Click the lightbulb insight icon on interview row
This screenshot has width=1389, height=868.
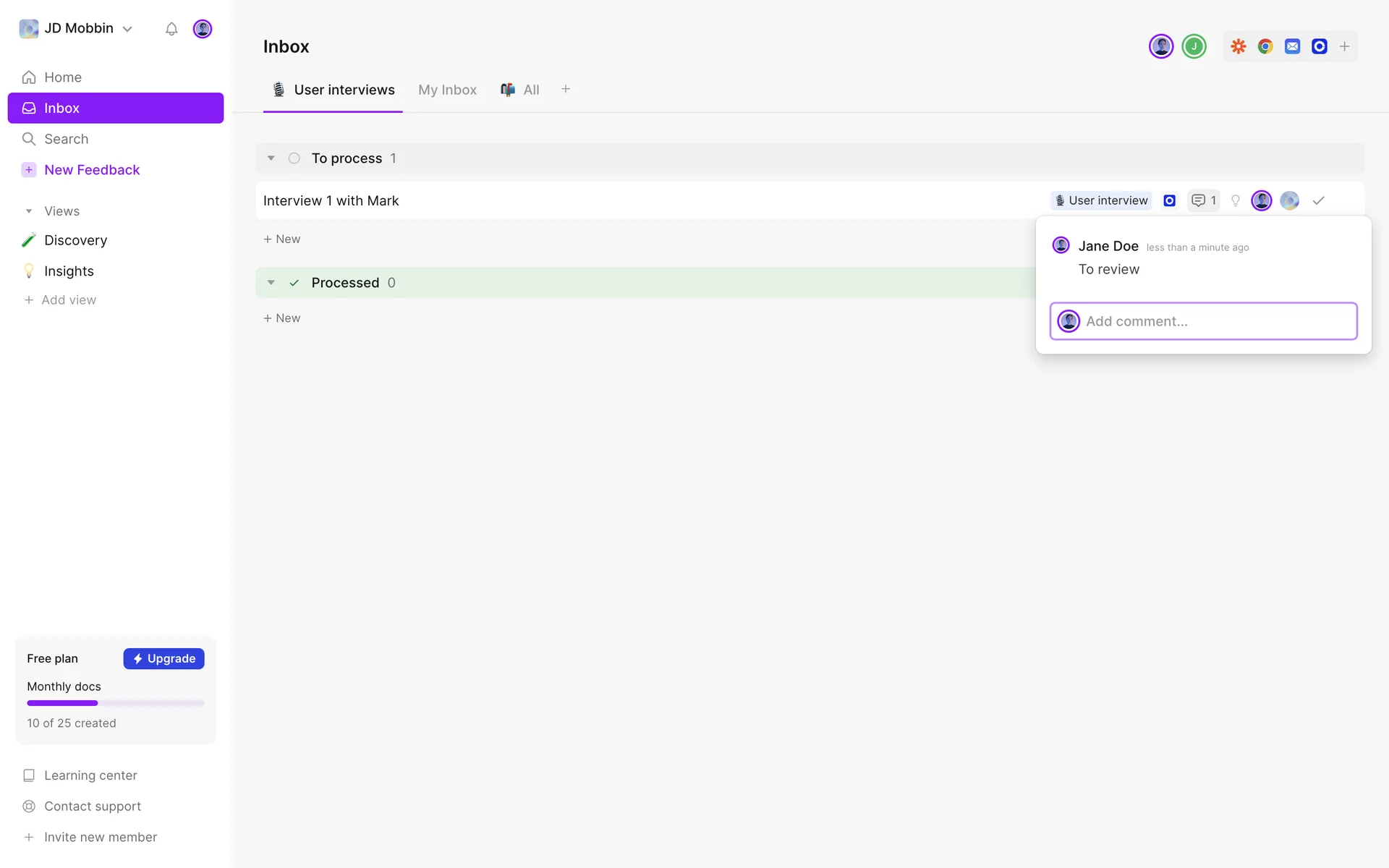(x=1236, y=200)
